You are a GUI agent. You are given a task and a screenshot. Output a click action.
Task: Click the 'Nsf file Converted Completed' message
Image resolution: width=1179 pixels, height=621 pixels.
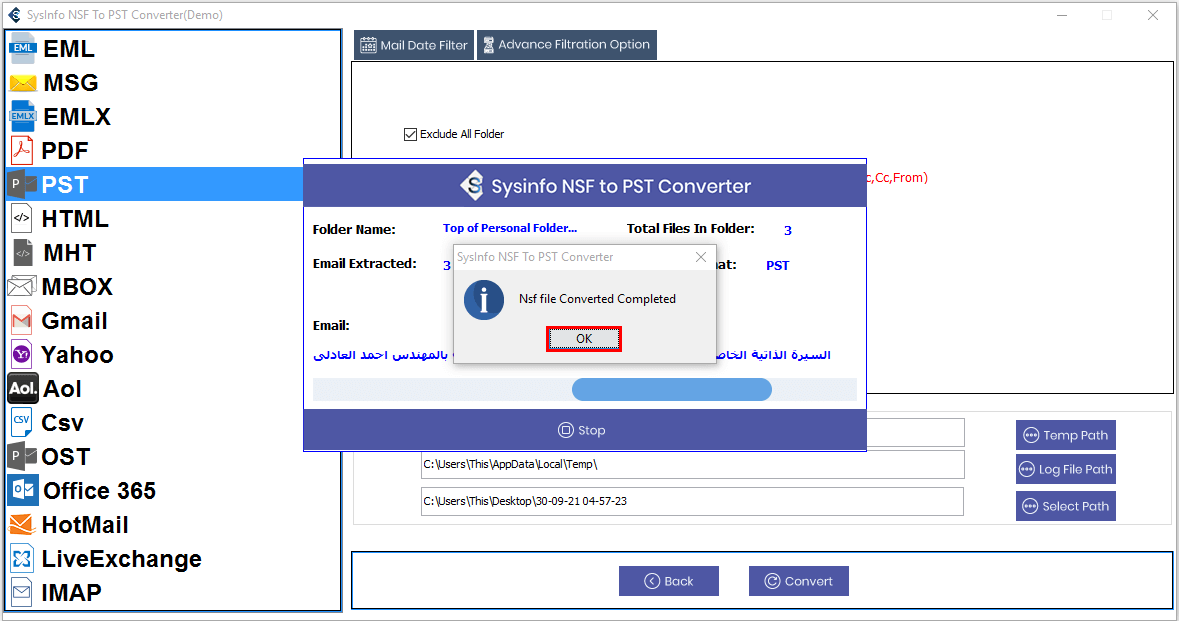[597, 299]
